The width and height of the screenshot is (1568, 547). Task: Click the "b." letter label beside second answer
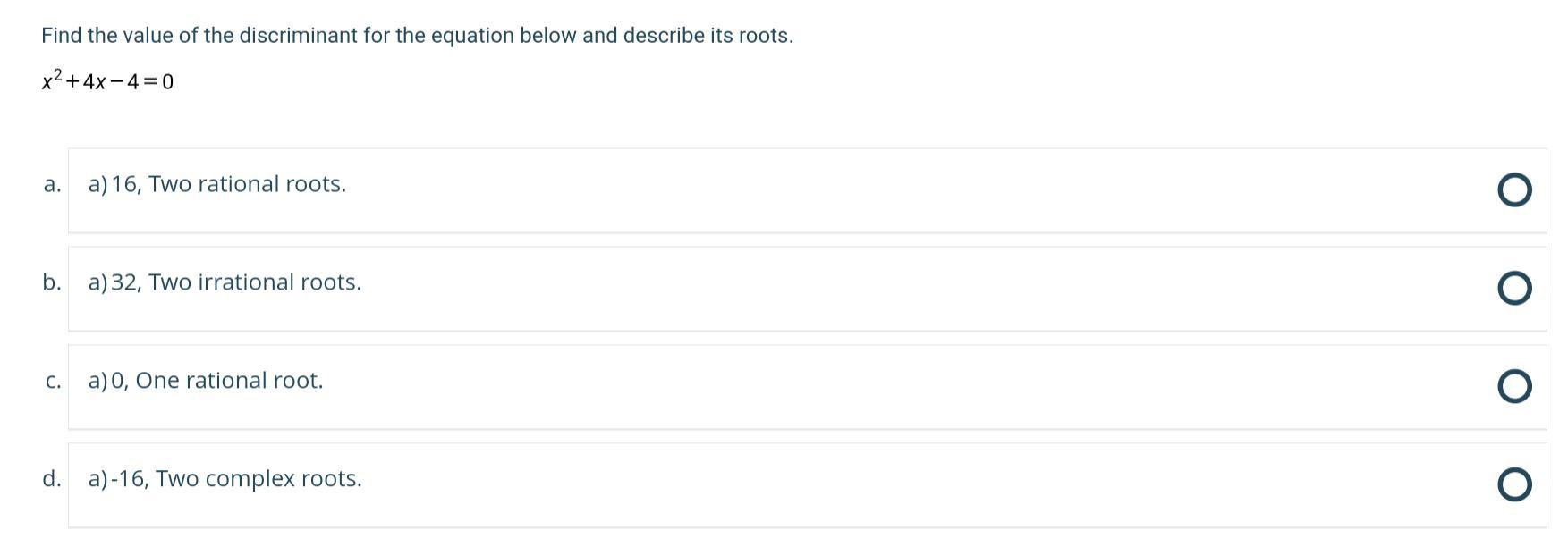click(52, 282)
